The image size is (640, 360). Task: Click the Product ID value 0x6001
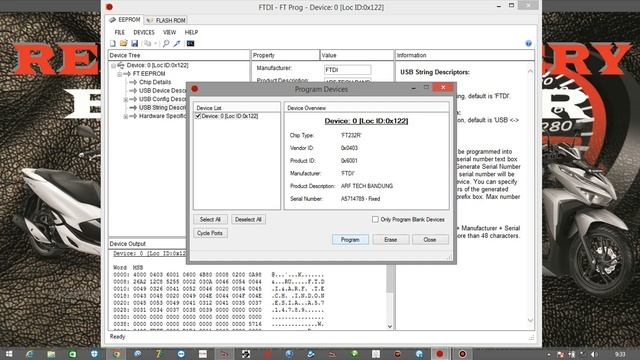[349, 160]
